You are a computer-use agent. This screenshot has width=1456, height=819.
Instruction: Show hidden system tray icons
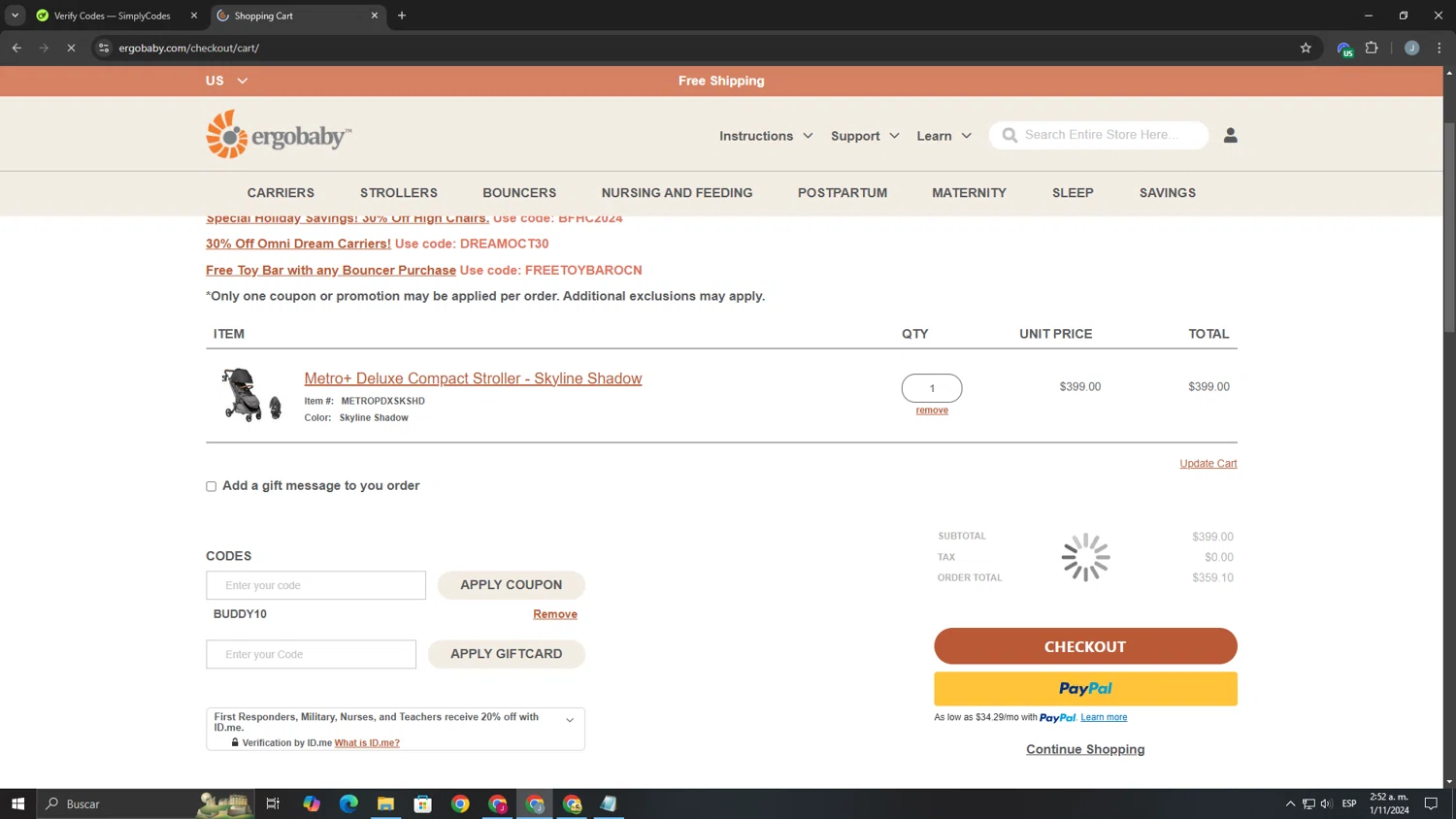[1290, 803]
